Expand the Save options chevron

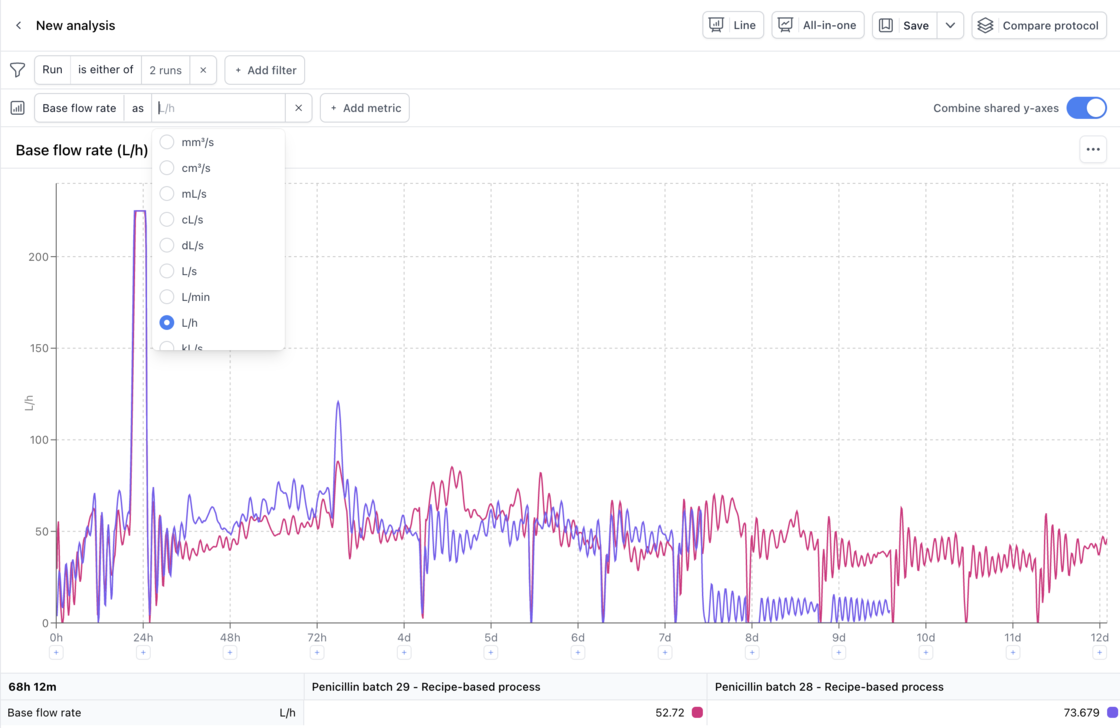[950, 25]
